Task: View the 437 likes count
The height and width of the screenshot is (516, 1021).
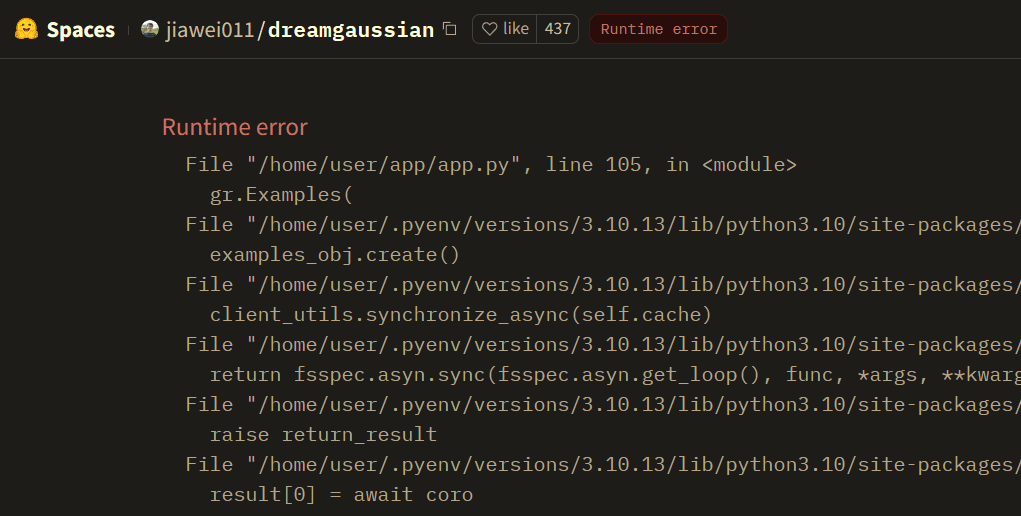Action: click(558, 29)
